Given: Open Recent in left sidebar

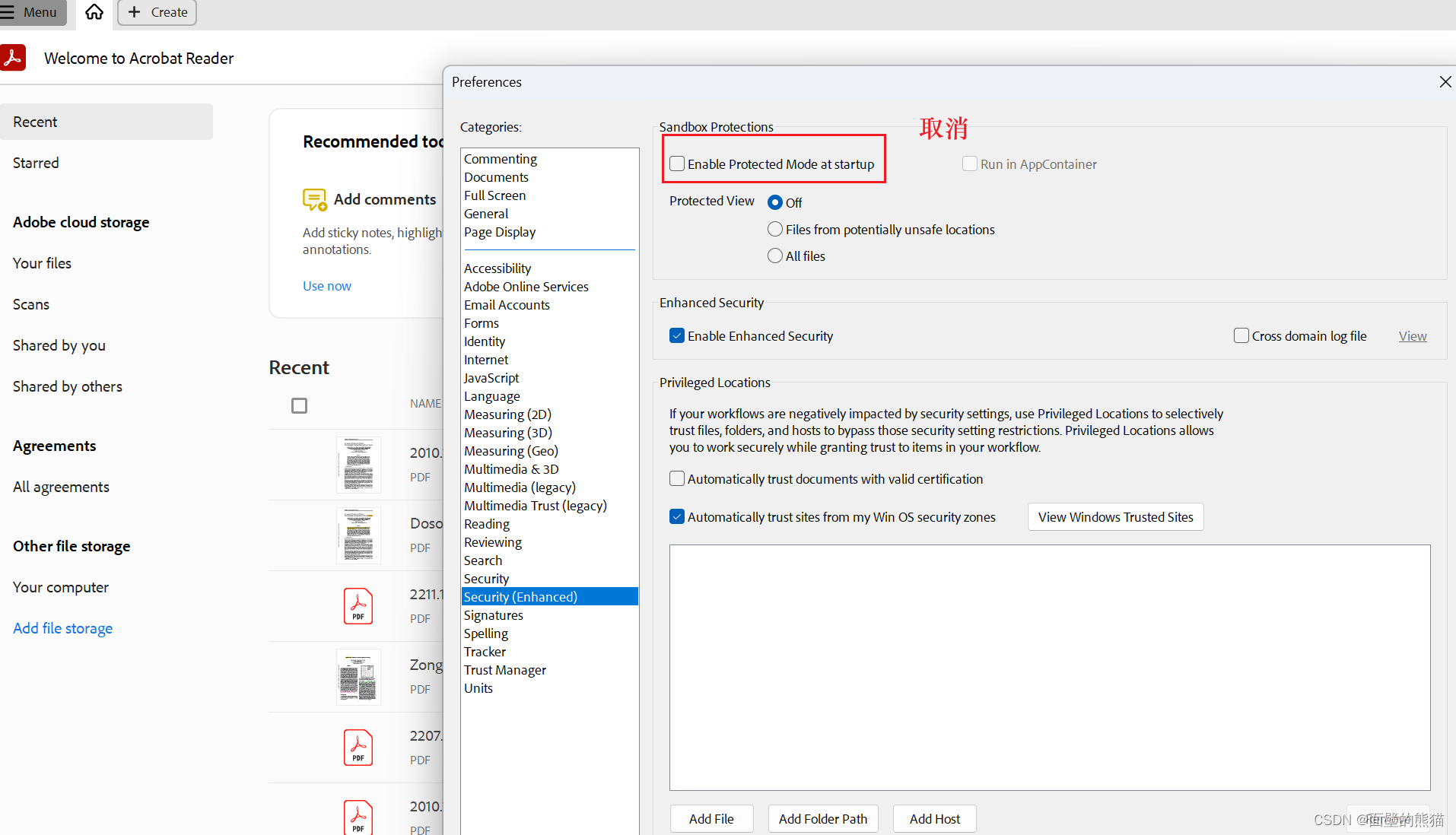Looking at the screenshot, I should coord(106,122).
